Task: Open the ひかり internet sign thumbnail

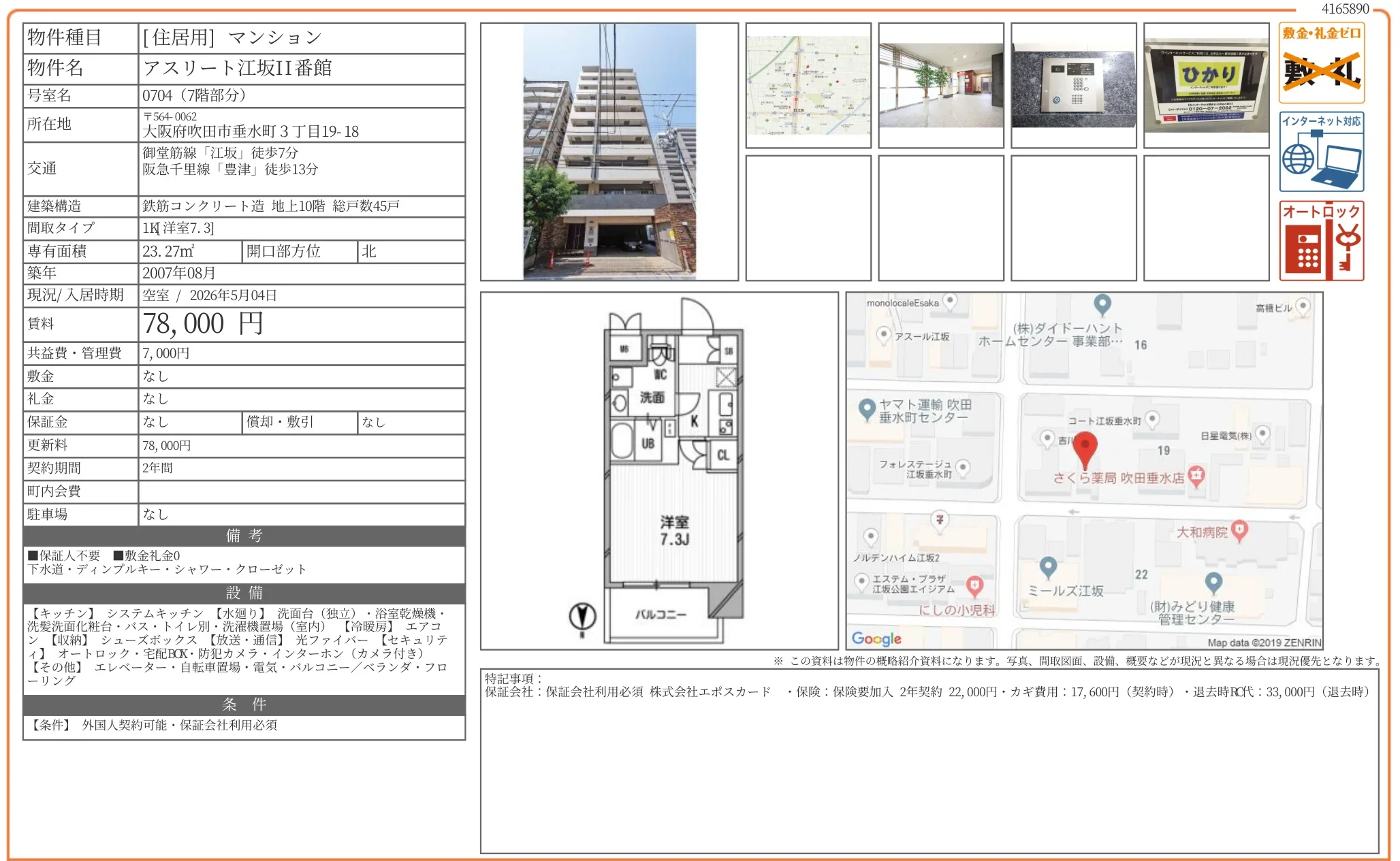Action: click(x=1206, y=85)
